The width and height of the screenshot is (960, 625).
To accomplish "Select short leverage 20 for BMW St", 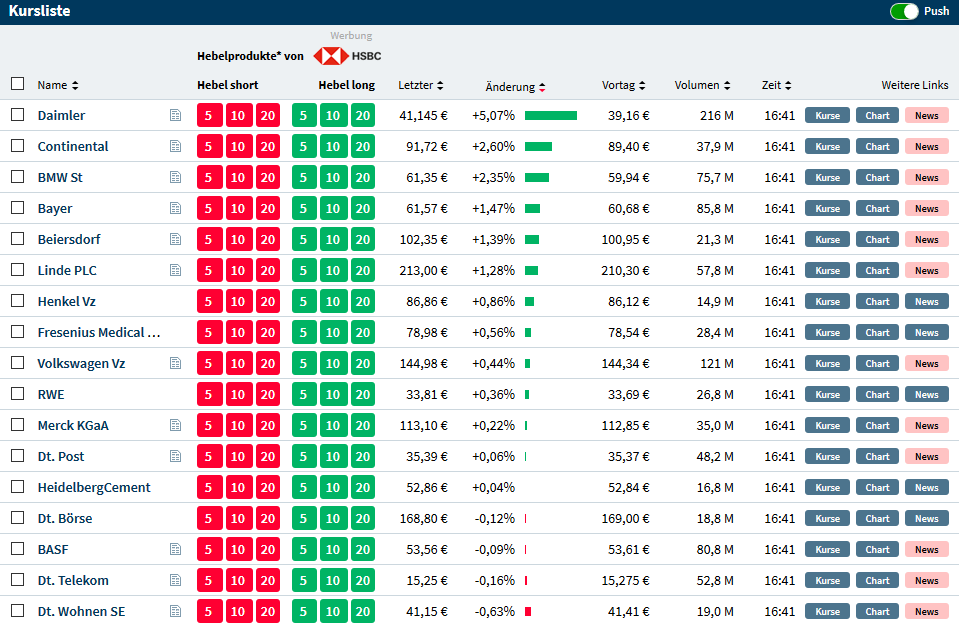I will click(x=268, y=178).
